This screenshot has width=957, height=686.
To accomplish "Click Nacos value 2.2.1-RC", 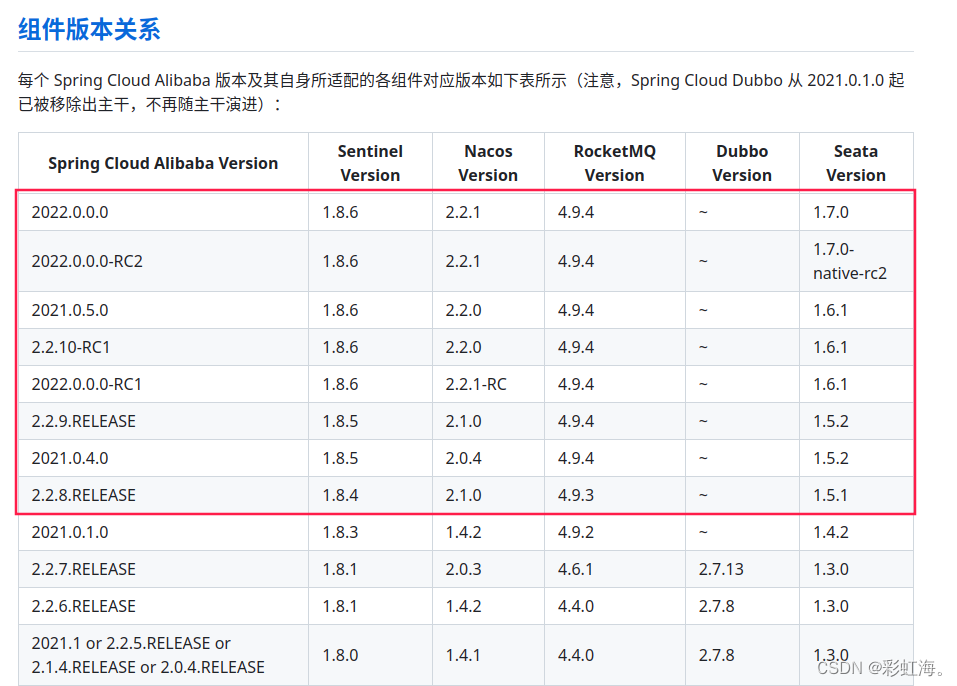I will pos(475,384).
